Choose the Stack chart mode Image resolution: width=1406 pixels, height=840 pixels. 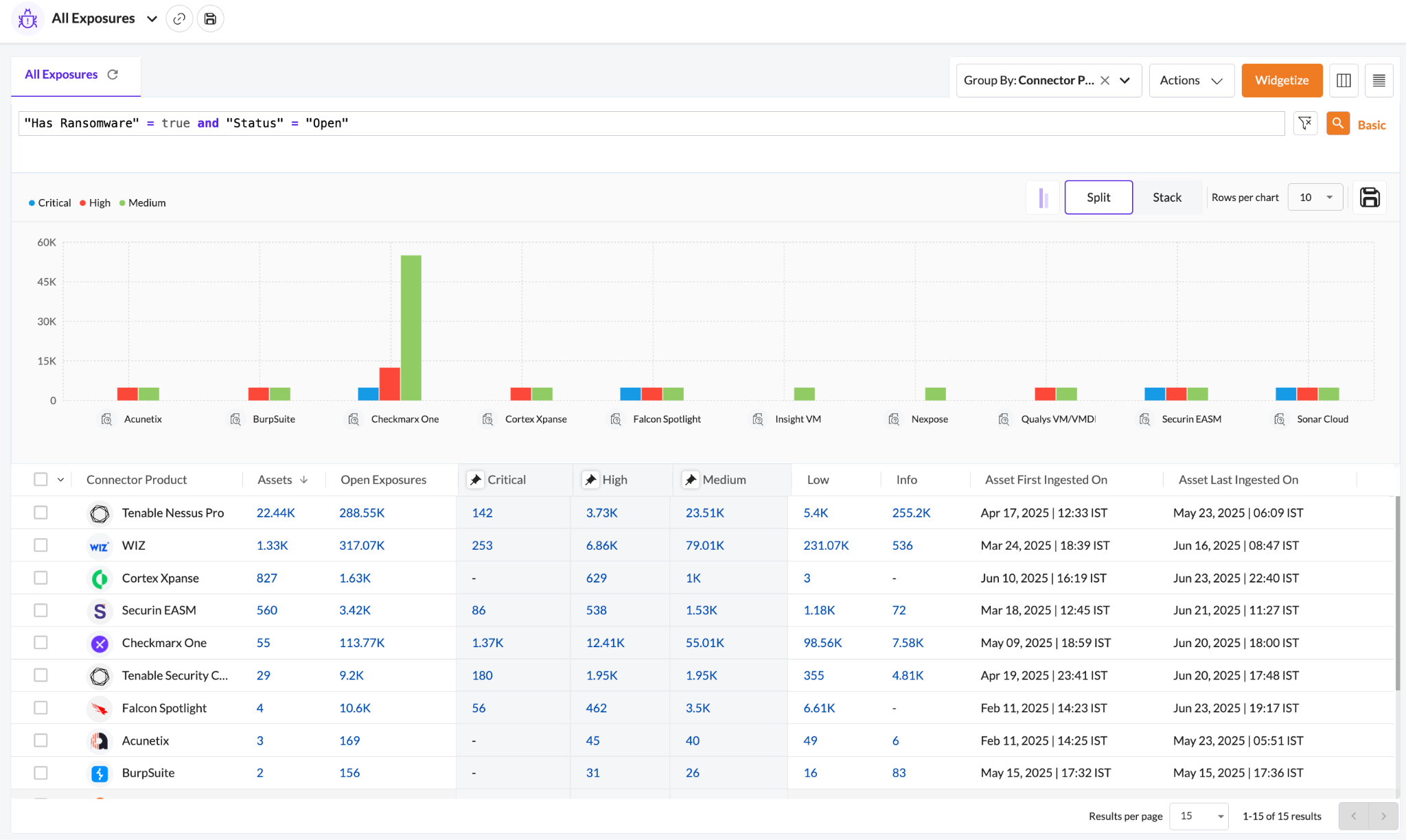(x=1167, y=198)
